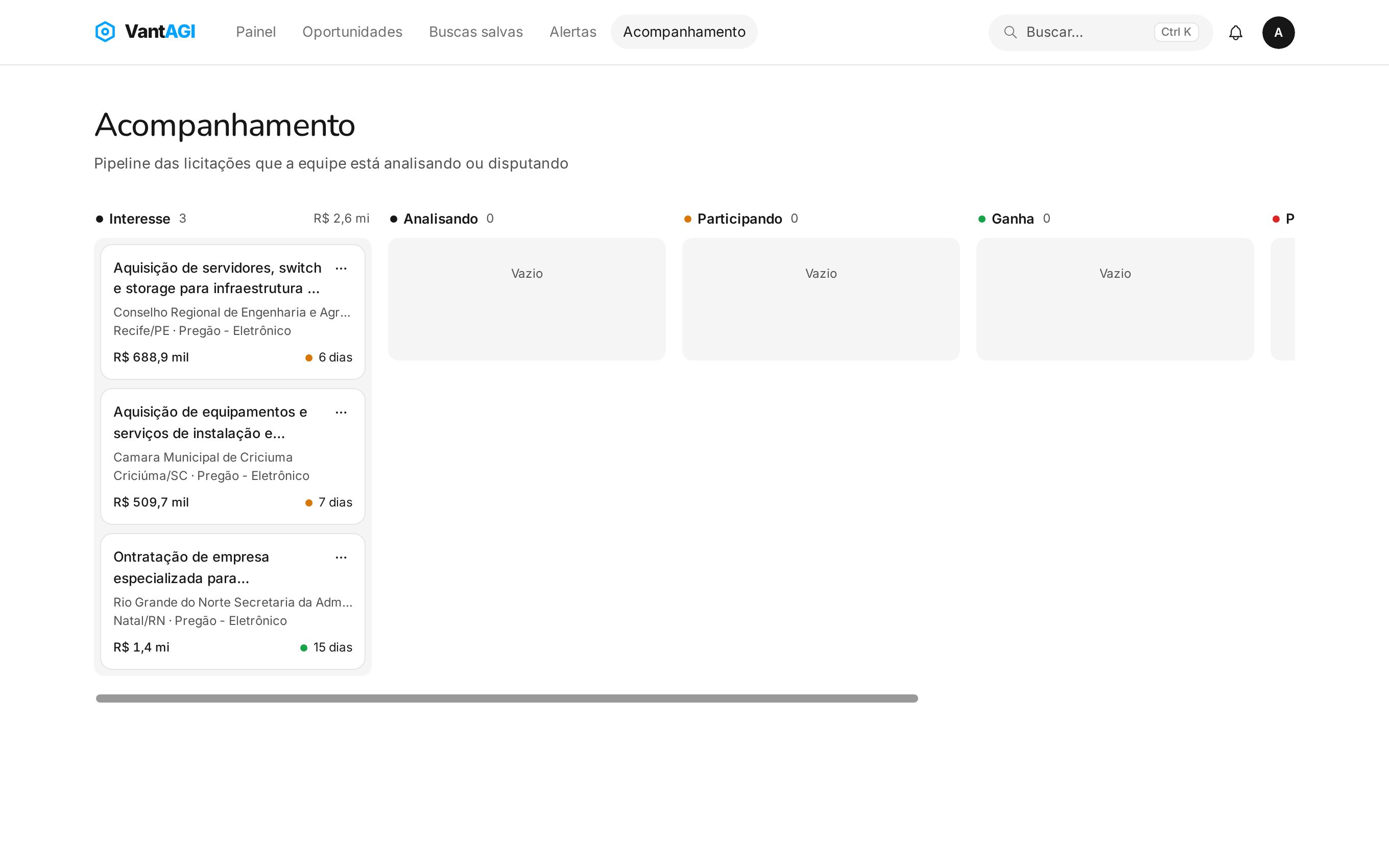Click Rio Grande do Norte Secretaria text

(x=233, y=602)
